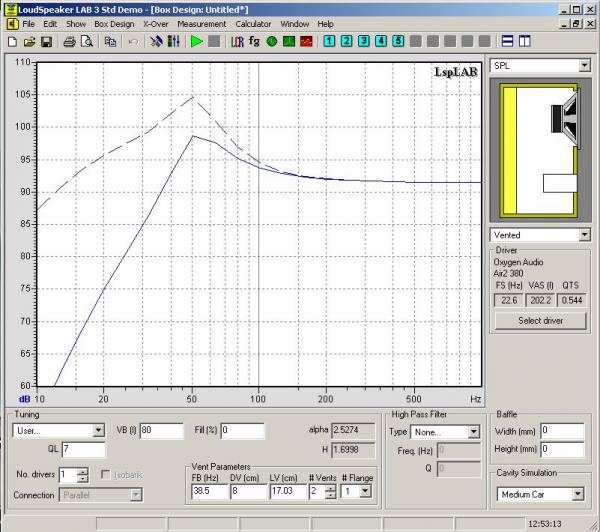Viewport: 600px width, 532px height.
Task: Click the 'fg' toolbar icon
Action: 254,42
